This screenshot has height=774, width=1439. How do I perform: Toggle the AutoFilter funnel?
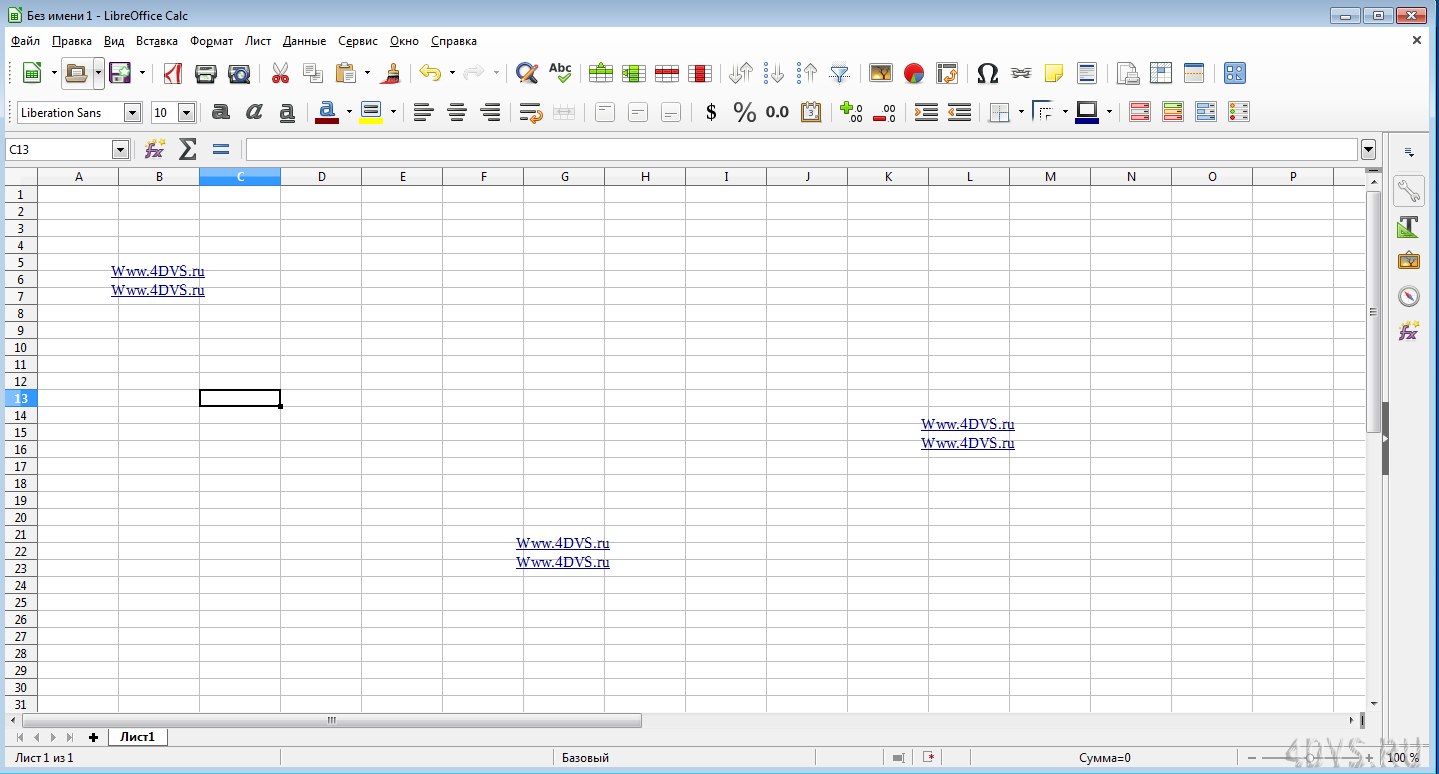[x=840, y=73]
